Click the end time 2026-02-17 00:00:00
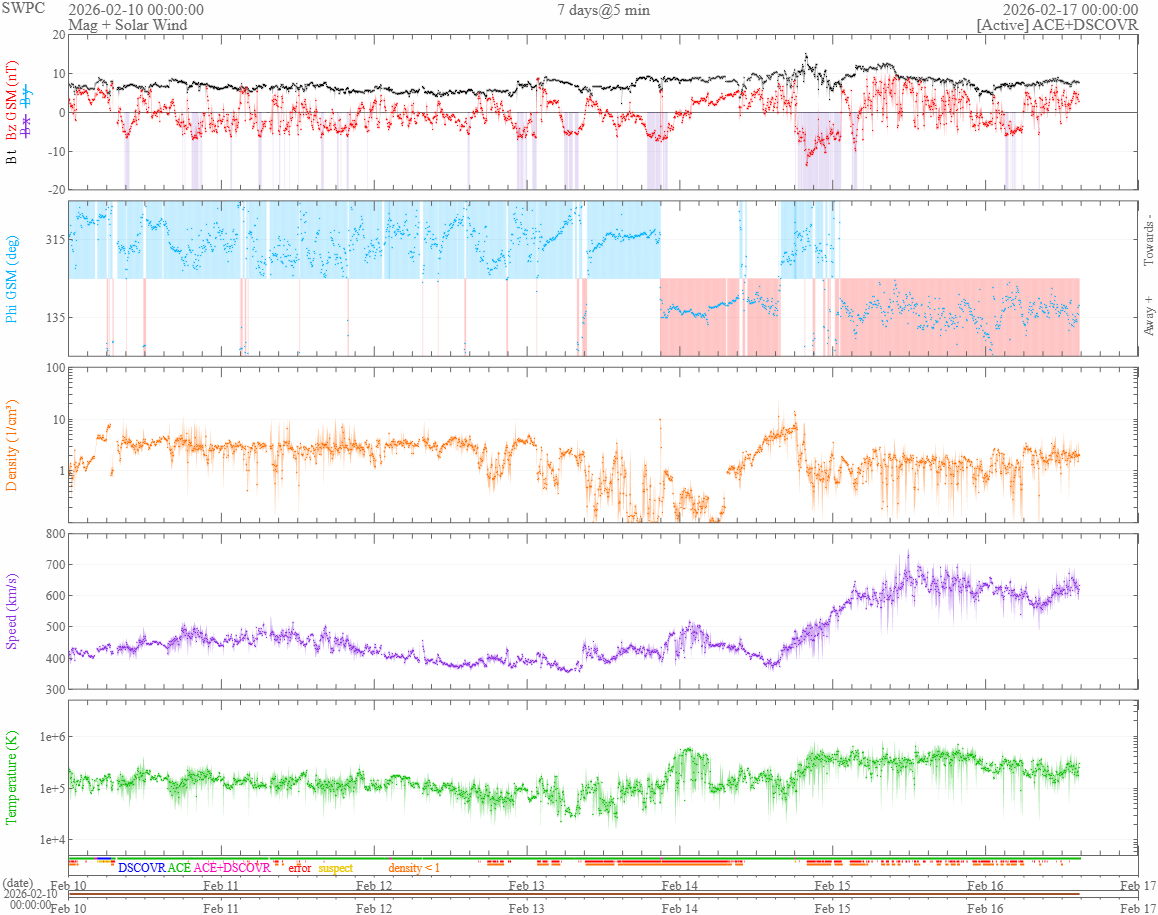The image size is (1158, 915). coord(1070,10)
